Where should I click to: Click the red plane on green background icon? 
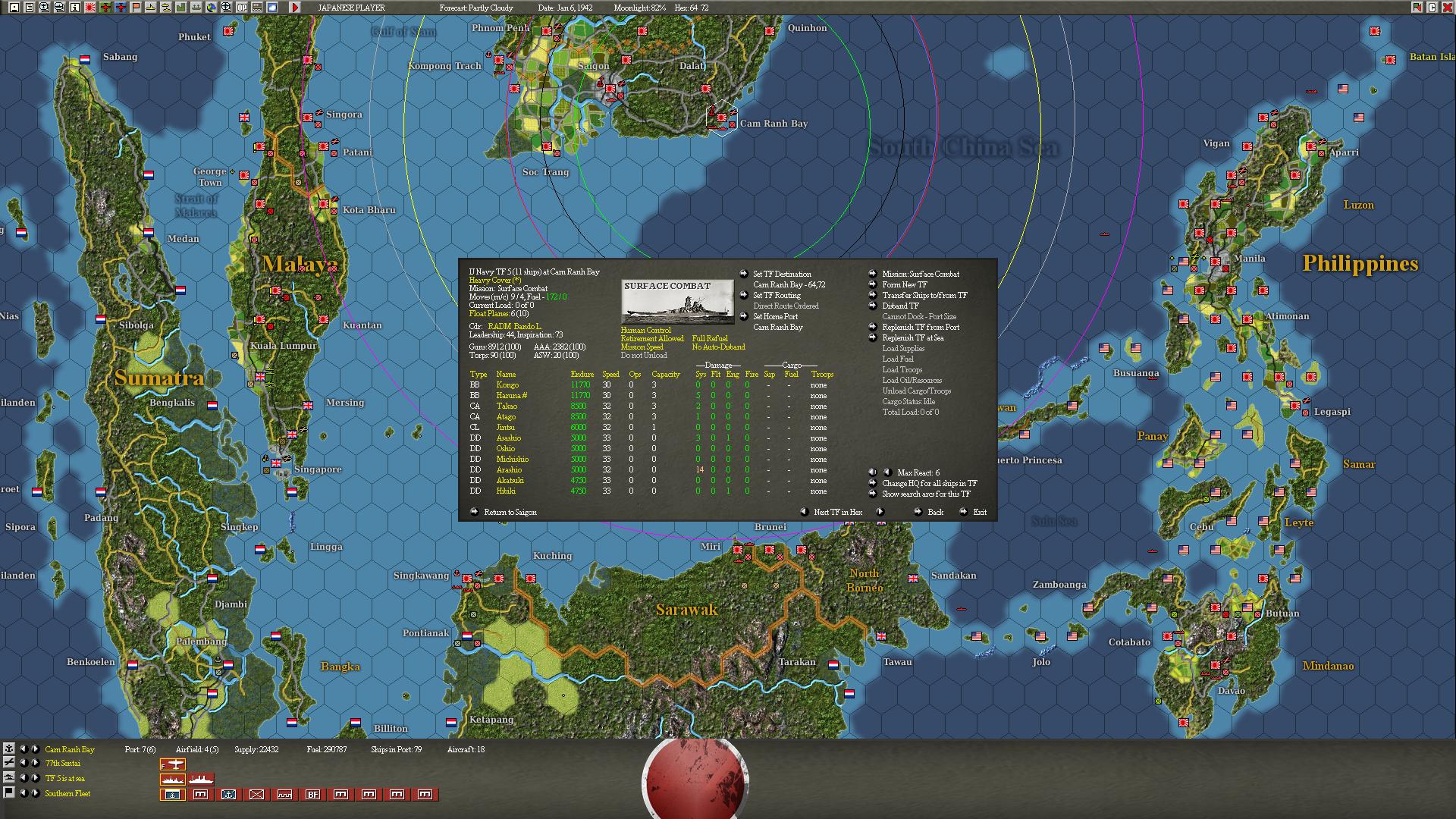tap(105, 8)
